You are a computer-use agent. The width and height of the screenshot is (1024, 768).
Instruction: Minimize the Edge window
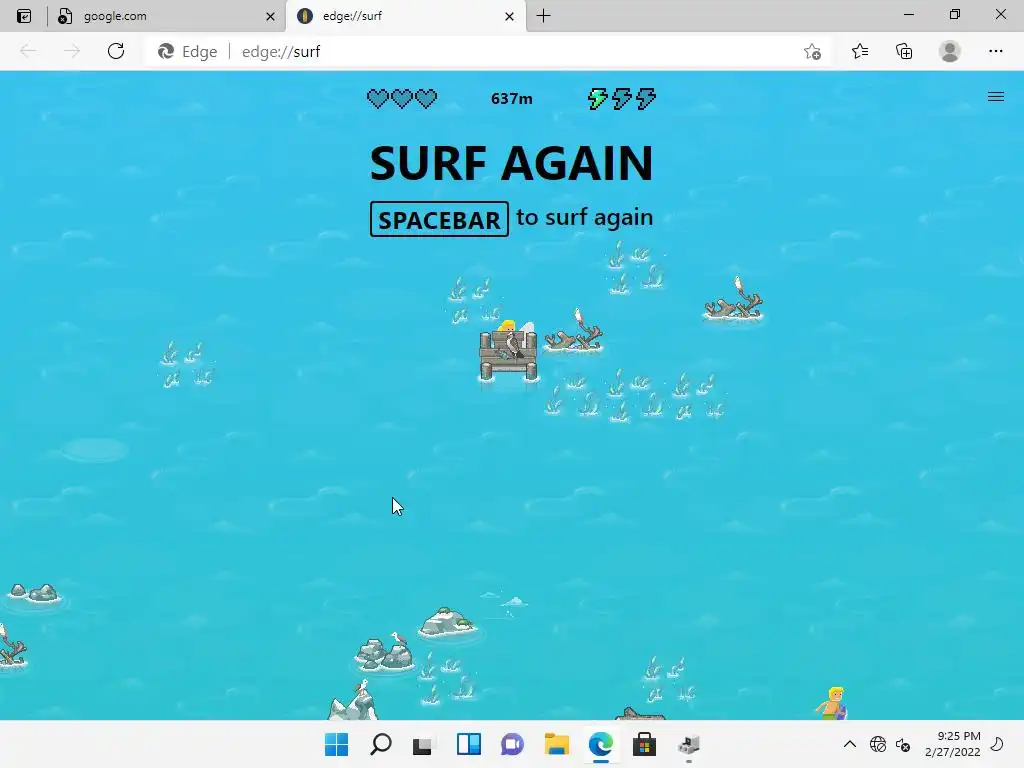point(908,15)
